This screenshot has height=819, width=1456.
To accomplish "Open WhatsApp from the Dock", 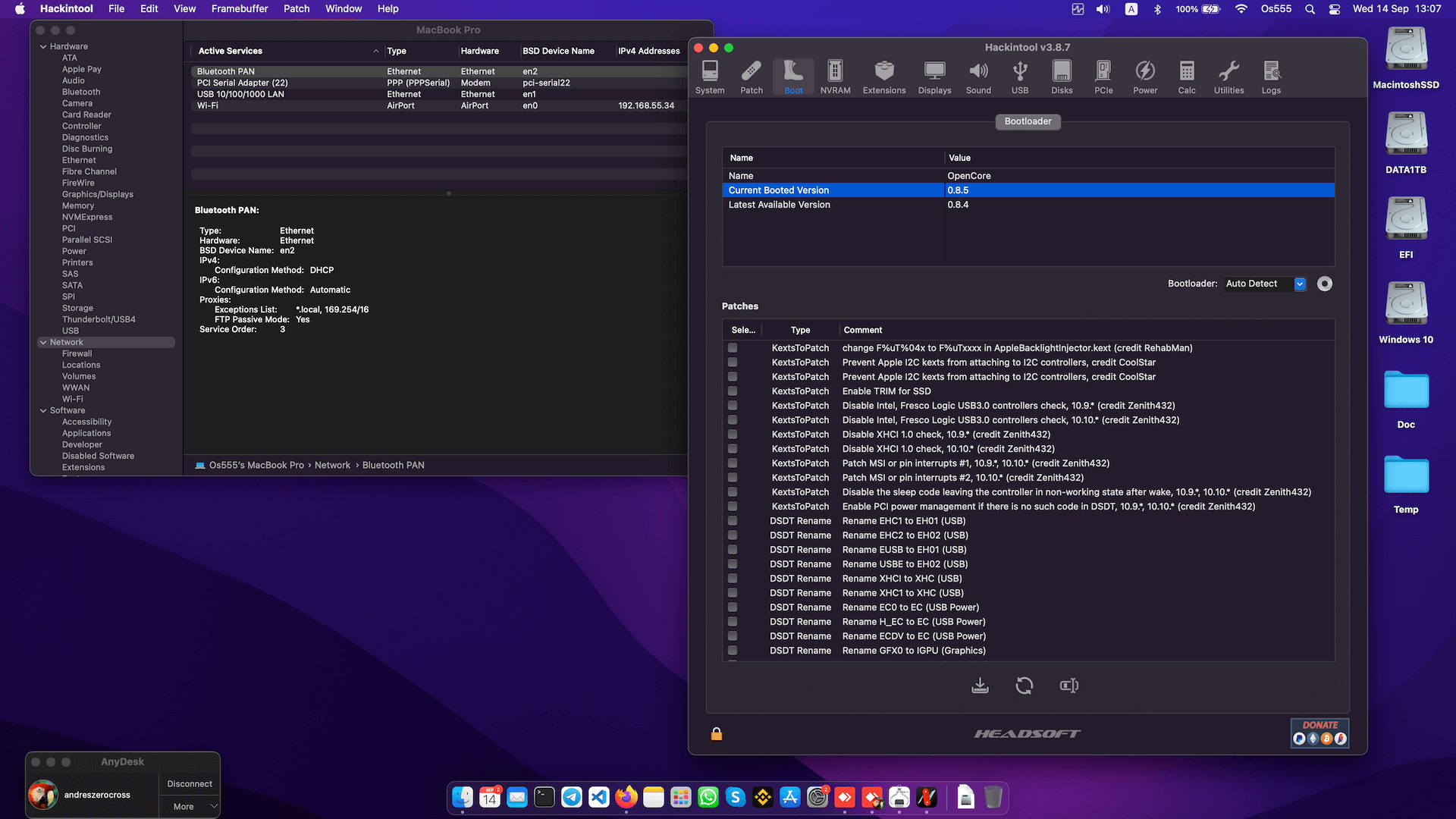I will point(708,797).
